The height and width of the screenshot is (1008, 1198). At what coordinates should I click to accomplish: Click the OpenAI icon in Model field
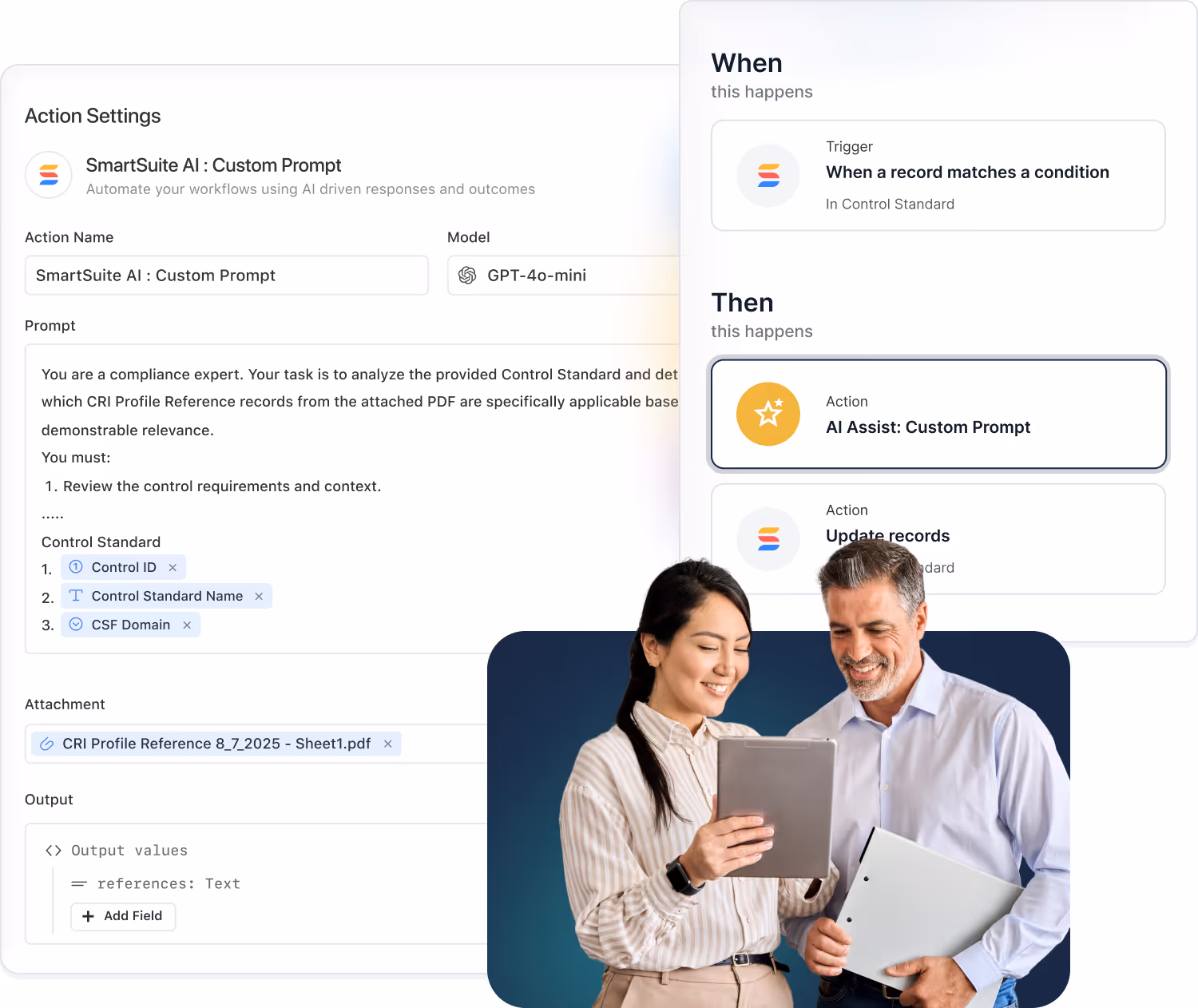pyautogui.click(x=467, y=276)
